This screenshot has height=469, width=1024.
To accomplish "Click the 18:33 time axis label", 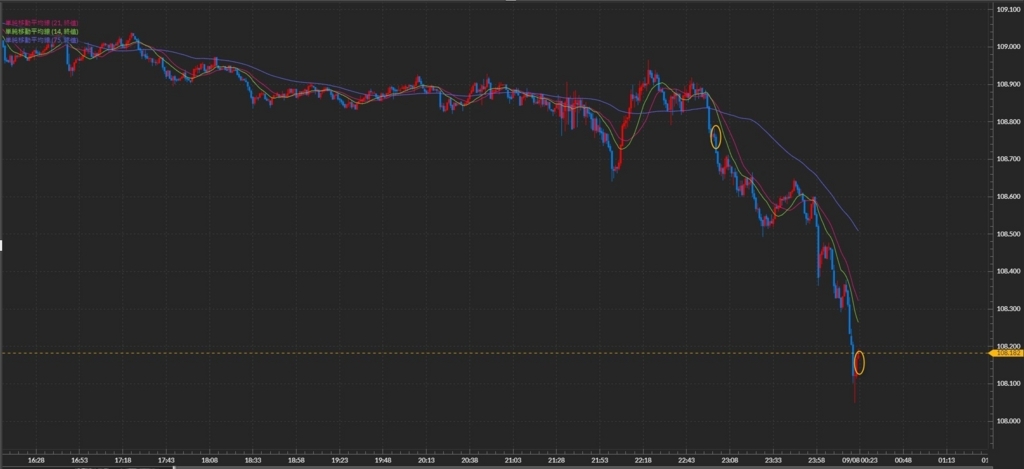I will coord(253,460).
